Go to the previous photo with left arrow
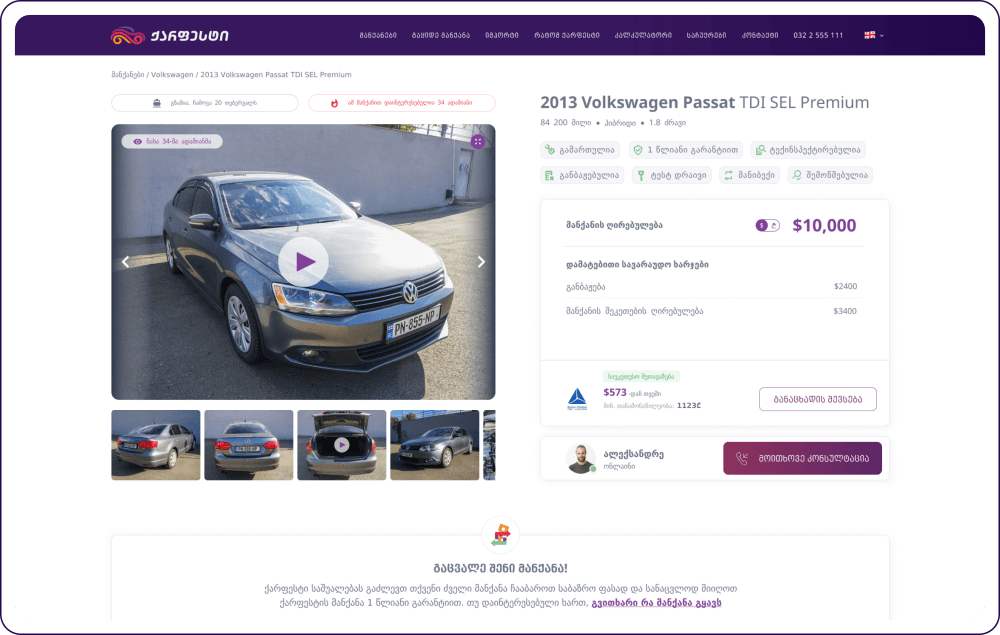The image size is (1000, 635). pos(125,262)
